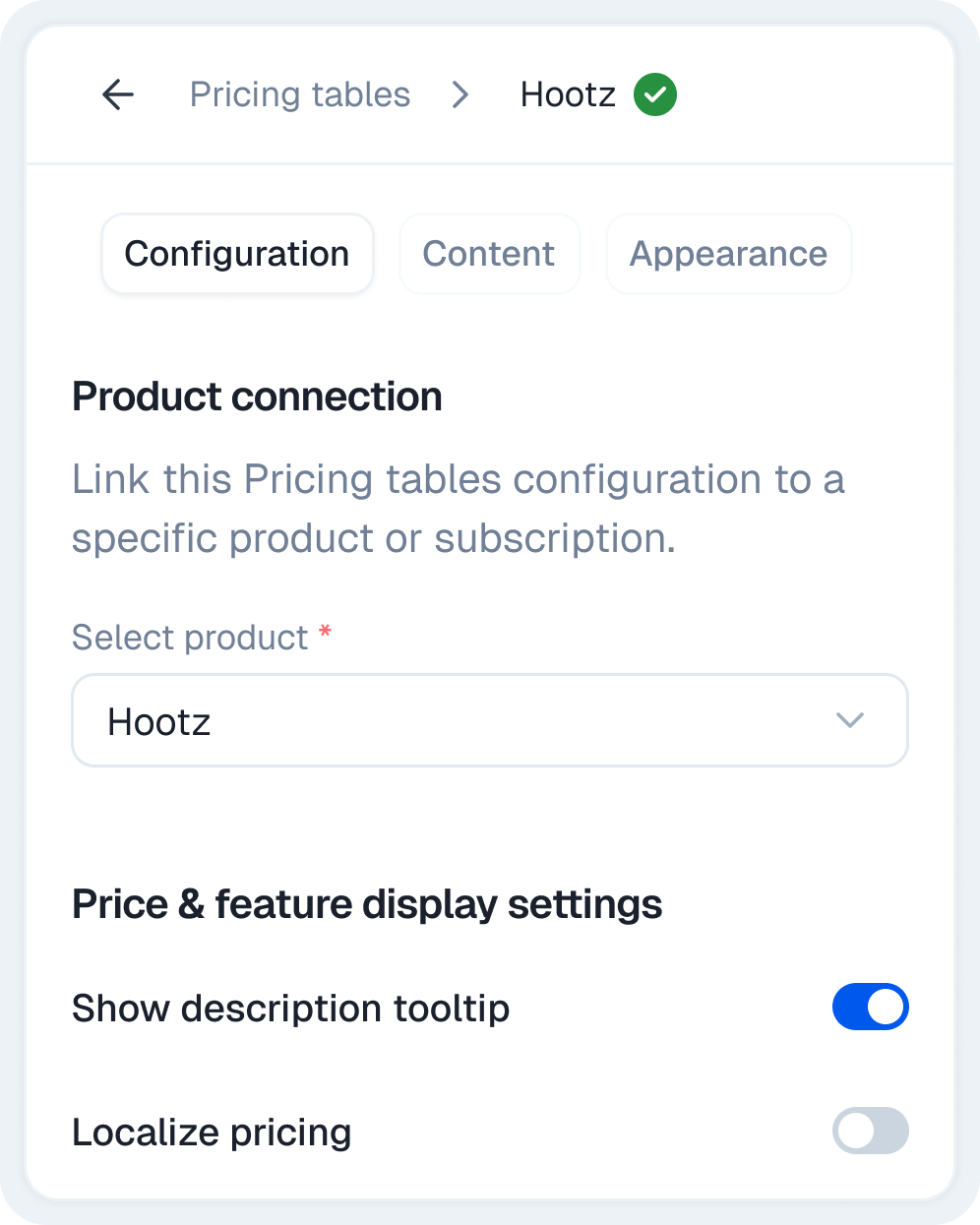Click the product connection description text
980x1225 pixels.
click(x=458, y=509)
